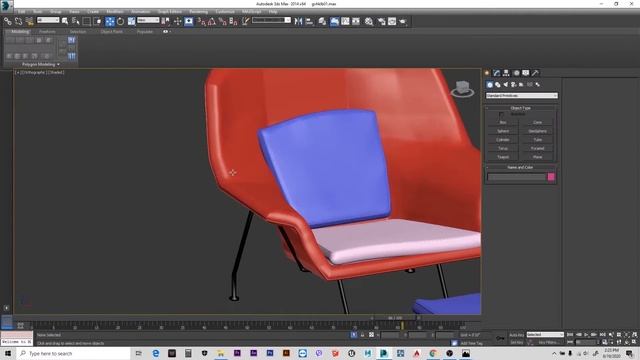Activate the Select Object tool
Viewport: 640px width, 360px height.
(x=64, y=21)
